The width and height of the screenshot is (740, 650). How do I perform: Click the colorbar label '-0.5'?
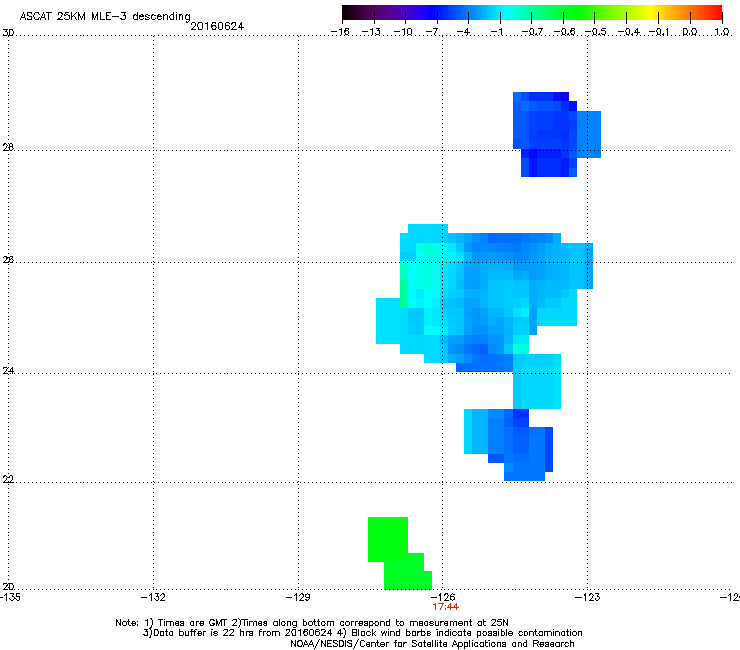pos(596,32)
